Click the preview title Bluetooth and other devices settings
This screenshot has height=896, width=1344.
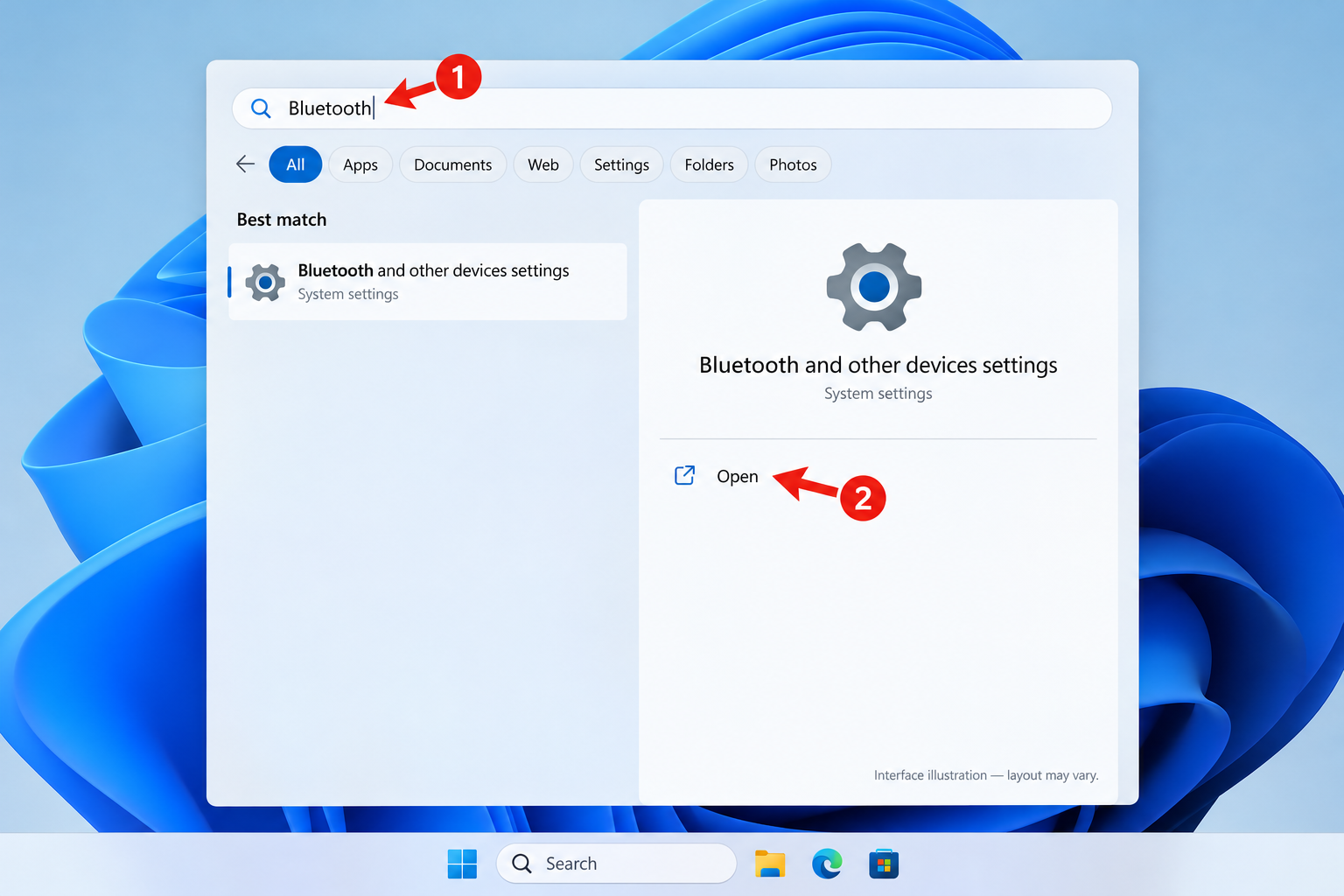click(x=878, y=365)
